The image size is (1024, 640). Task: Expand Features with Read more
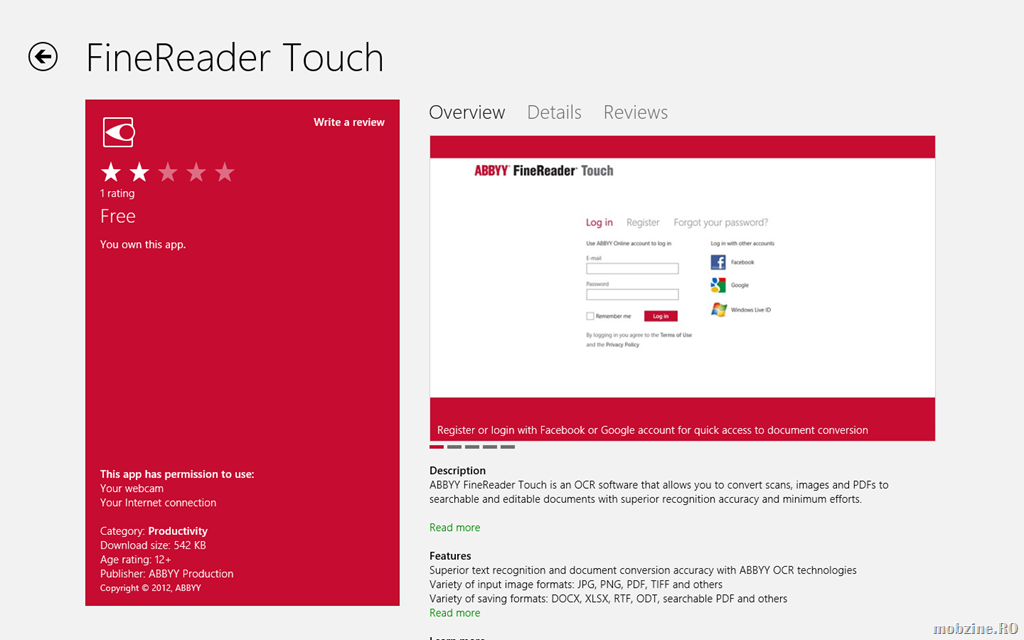[x=454, y=613]
